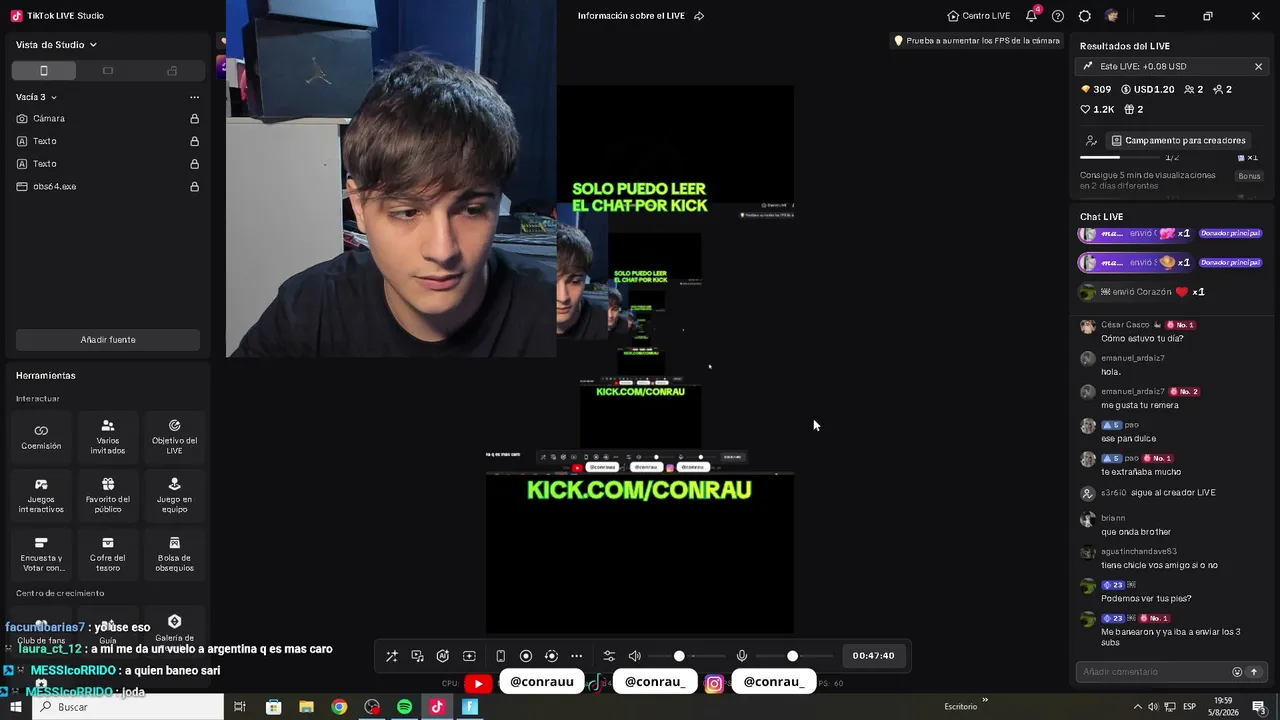The image size is (1280, 720).
Task: Open the audio mixer settings icon
Action: click(x=609, y=656)
